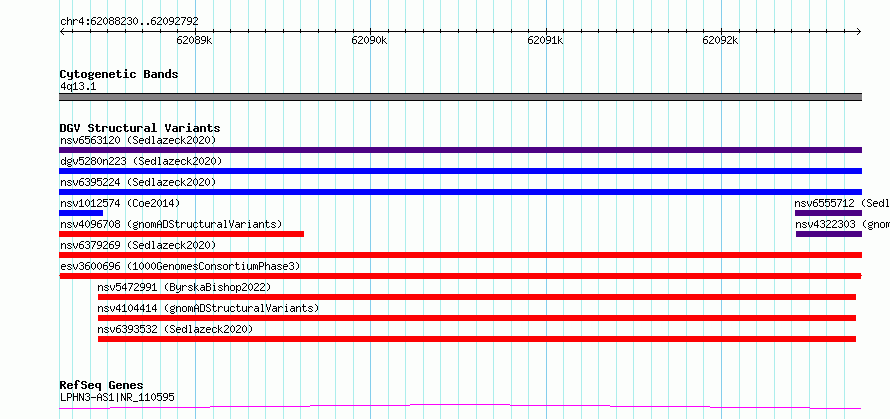This screenshot has width=890, height=419.
Task: Open the nsv1012574 (Coe2014) label
Action: pos(120,203)
